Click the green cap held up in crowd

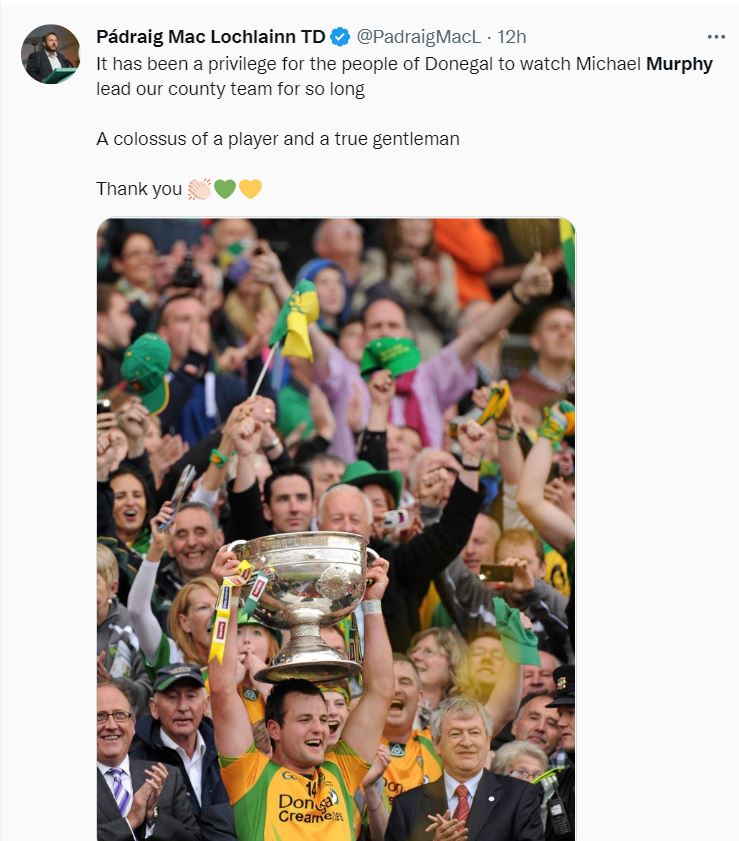point(390,355)
